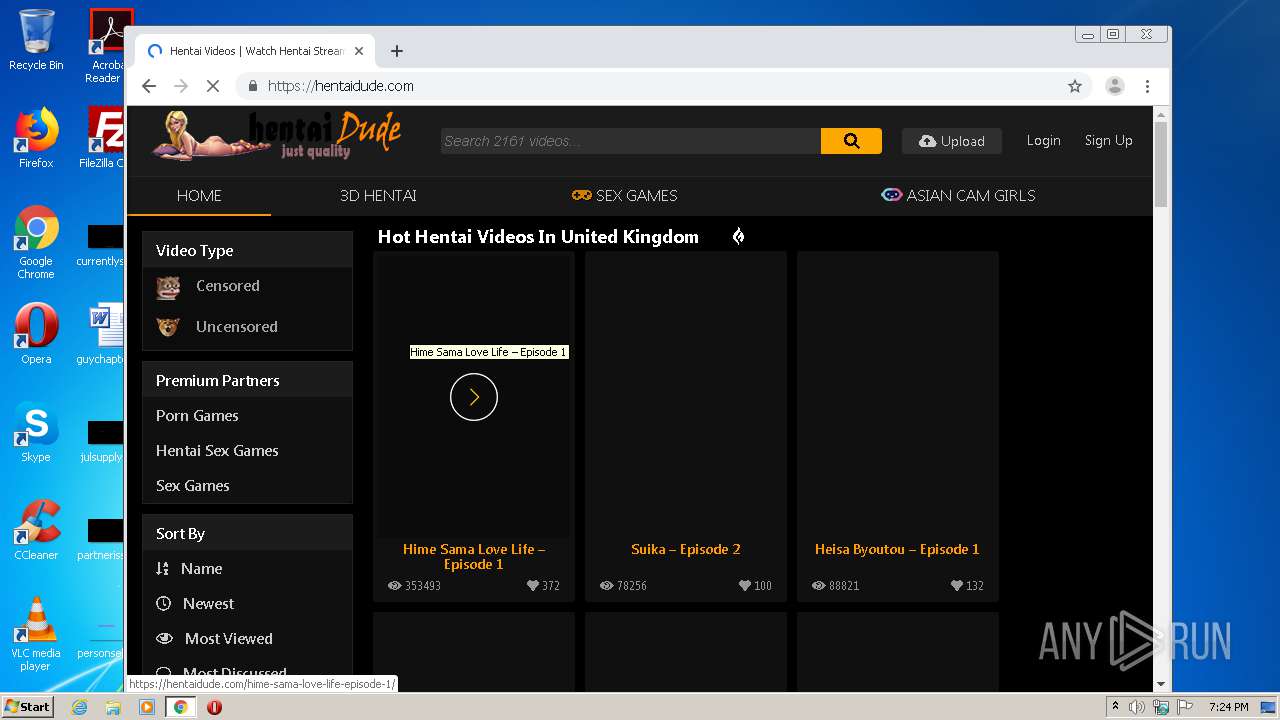The width and height of the screenshot is (1280, 720).
Task: Go back using the browser back arrow
Action: [x=149, y=86]
